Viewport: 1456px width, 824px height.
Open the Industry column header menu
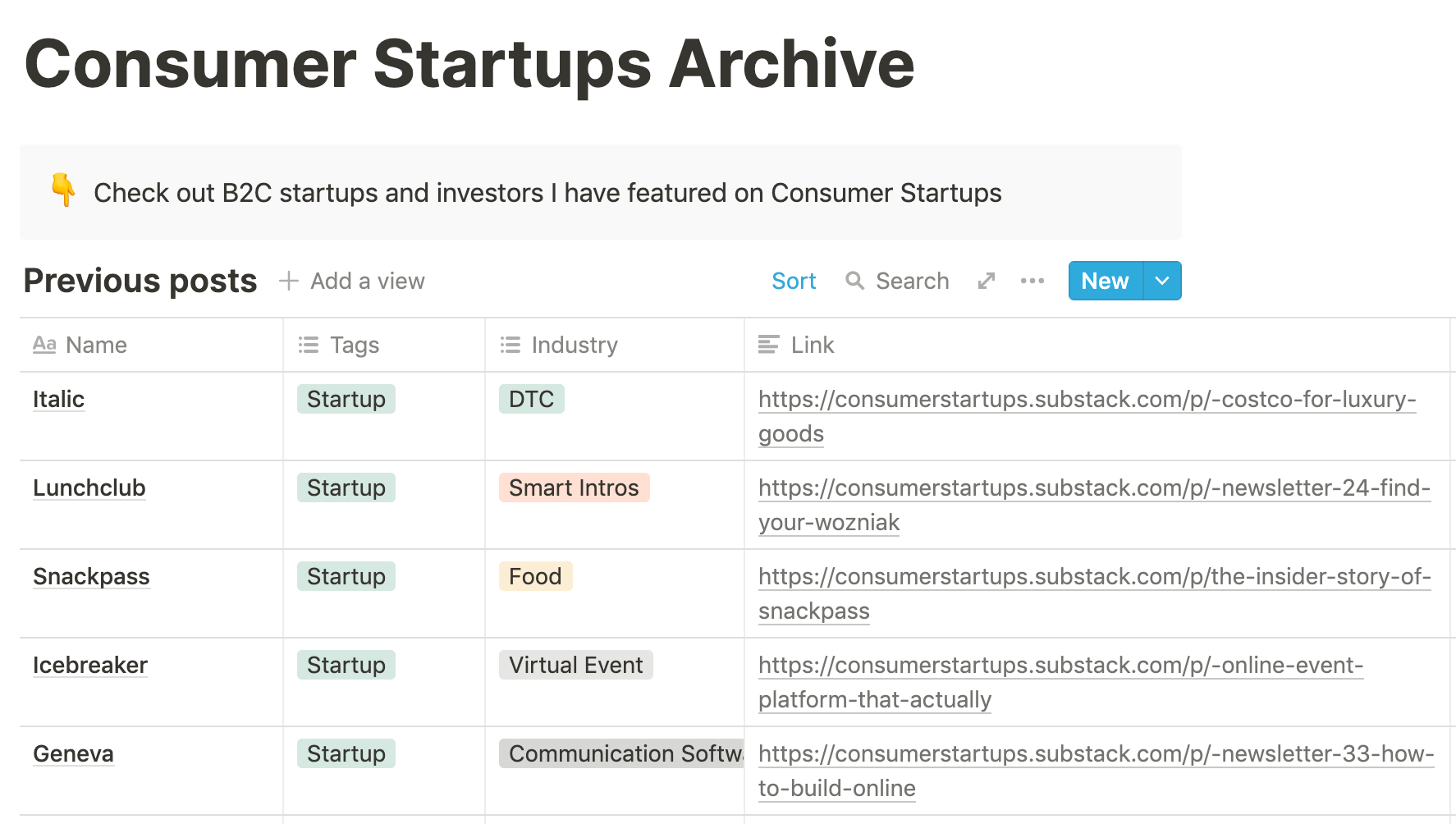615,345
